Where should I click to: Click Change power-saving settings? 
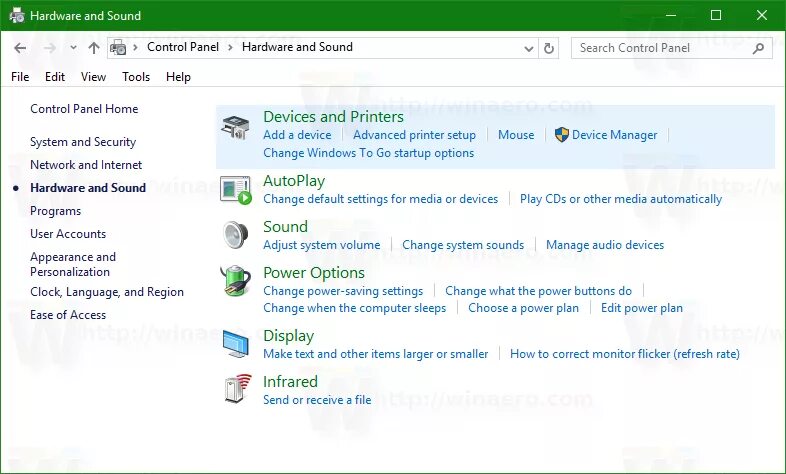click(343, 291)
